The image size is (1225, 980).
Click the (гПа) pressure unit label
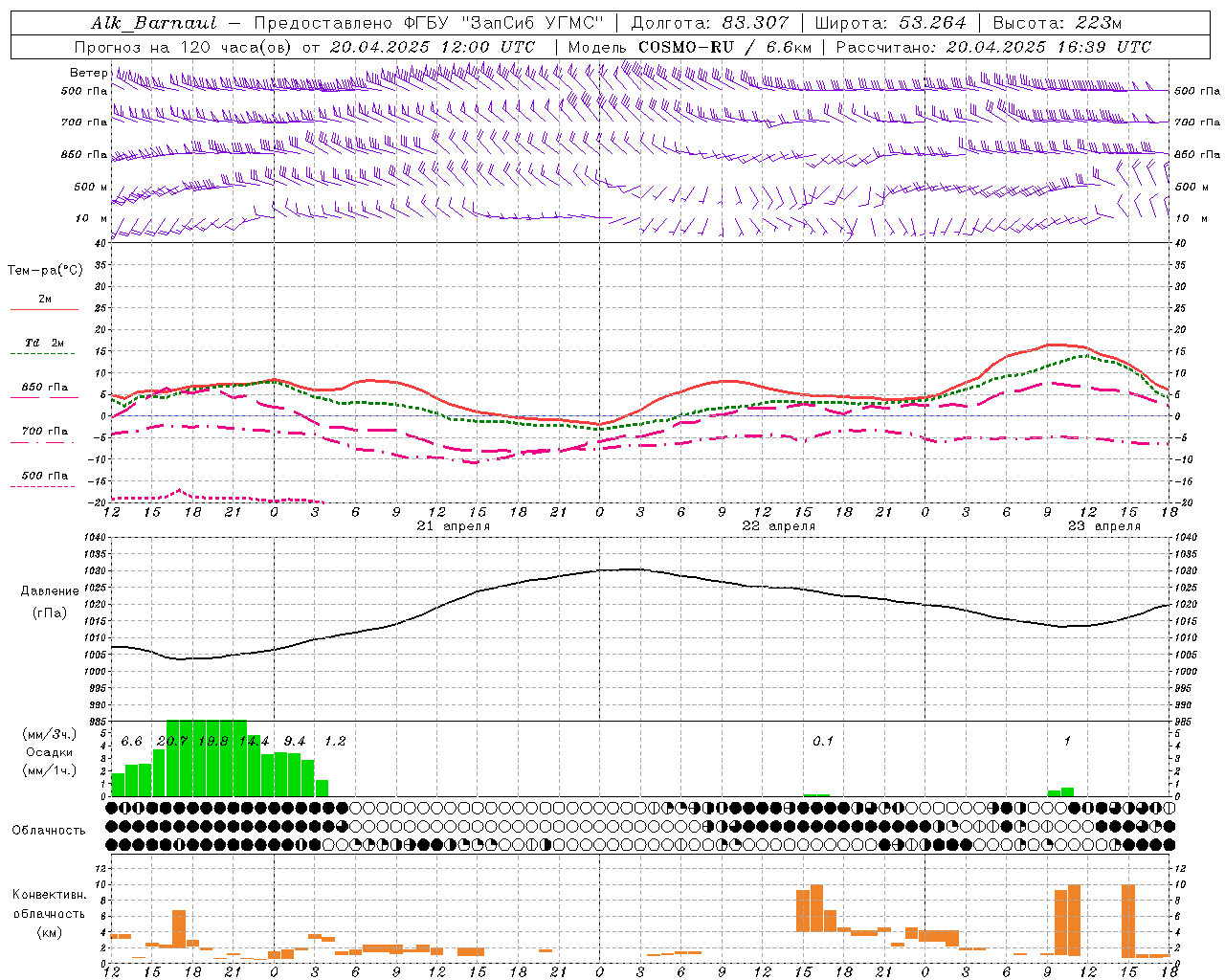(50, 612)
